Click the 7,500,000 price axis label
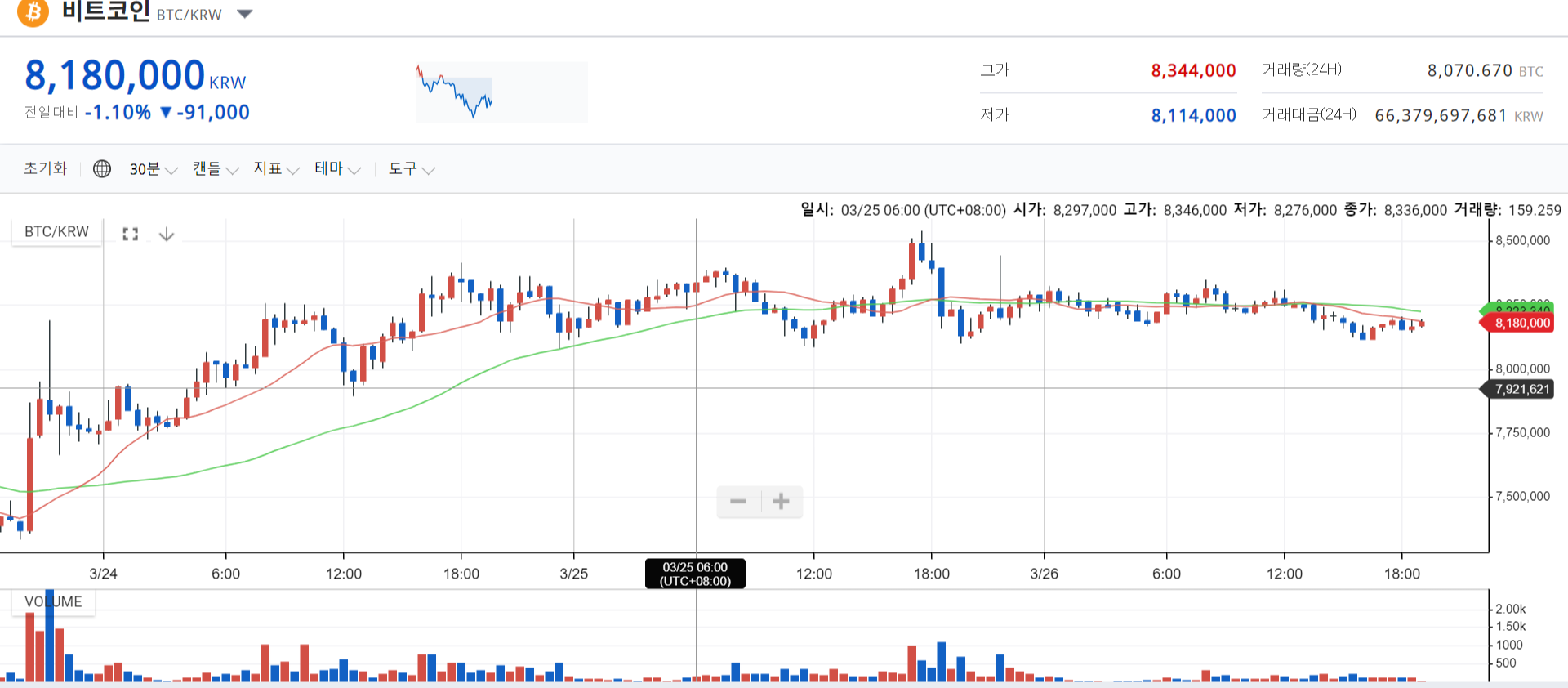The width and height of the screenshot is (1568, 688). pyautogui.click(x=1522, y=497)
